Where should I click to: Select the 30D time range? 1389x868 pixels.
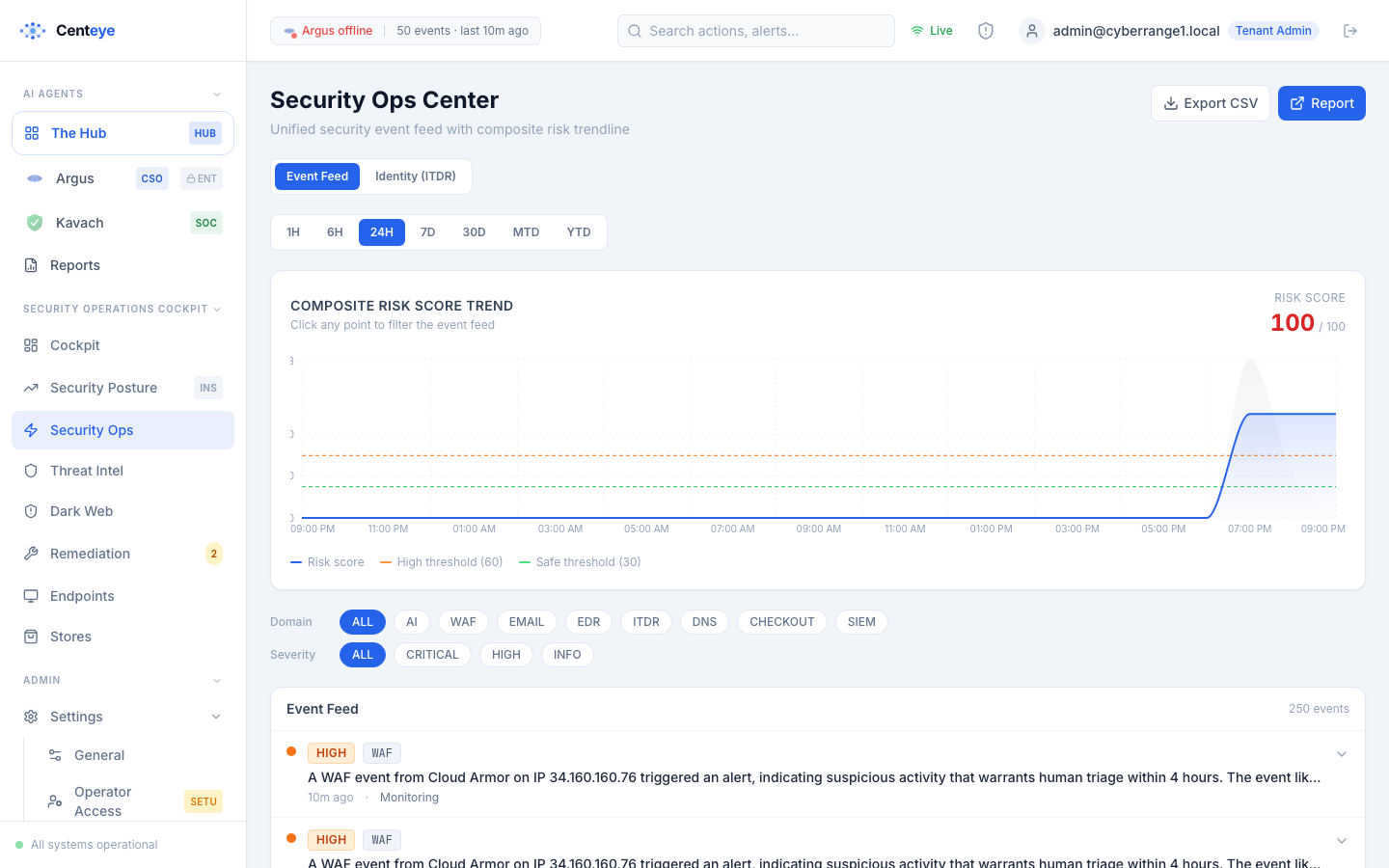[474, 232]
